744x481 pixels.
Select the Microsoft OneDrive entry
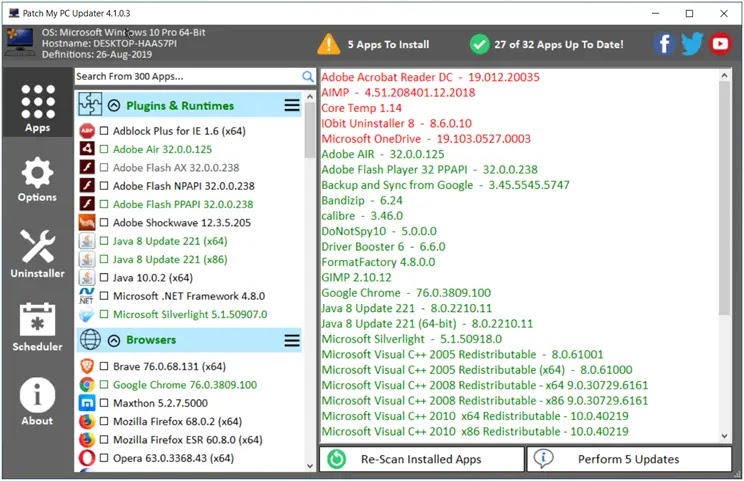[426, 139]
